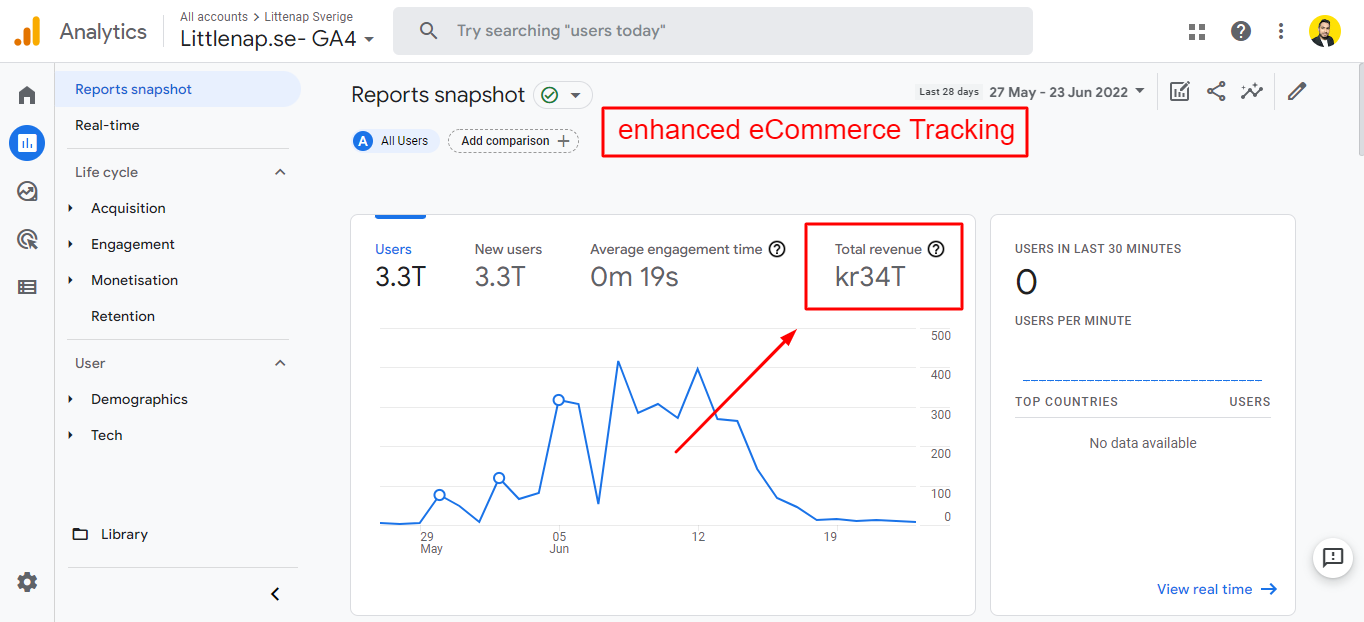Expand the Engagement tree arrow
The image size is (1364, 622).
point(70,244)
